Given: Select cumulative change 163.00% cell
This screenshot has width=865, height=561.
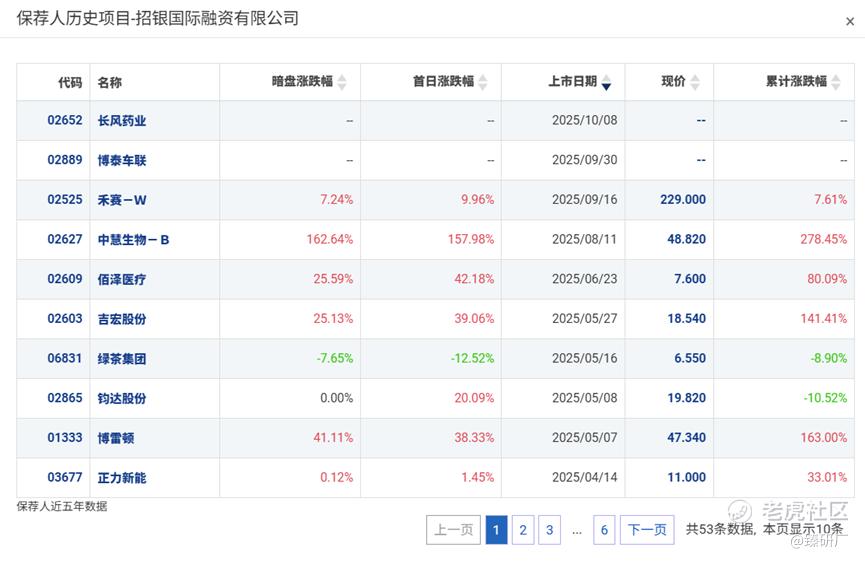Looking at the screenshot, I should click(x=824, y=438).
